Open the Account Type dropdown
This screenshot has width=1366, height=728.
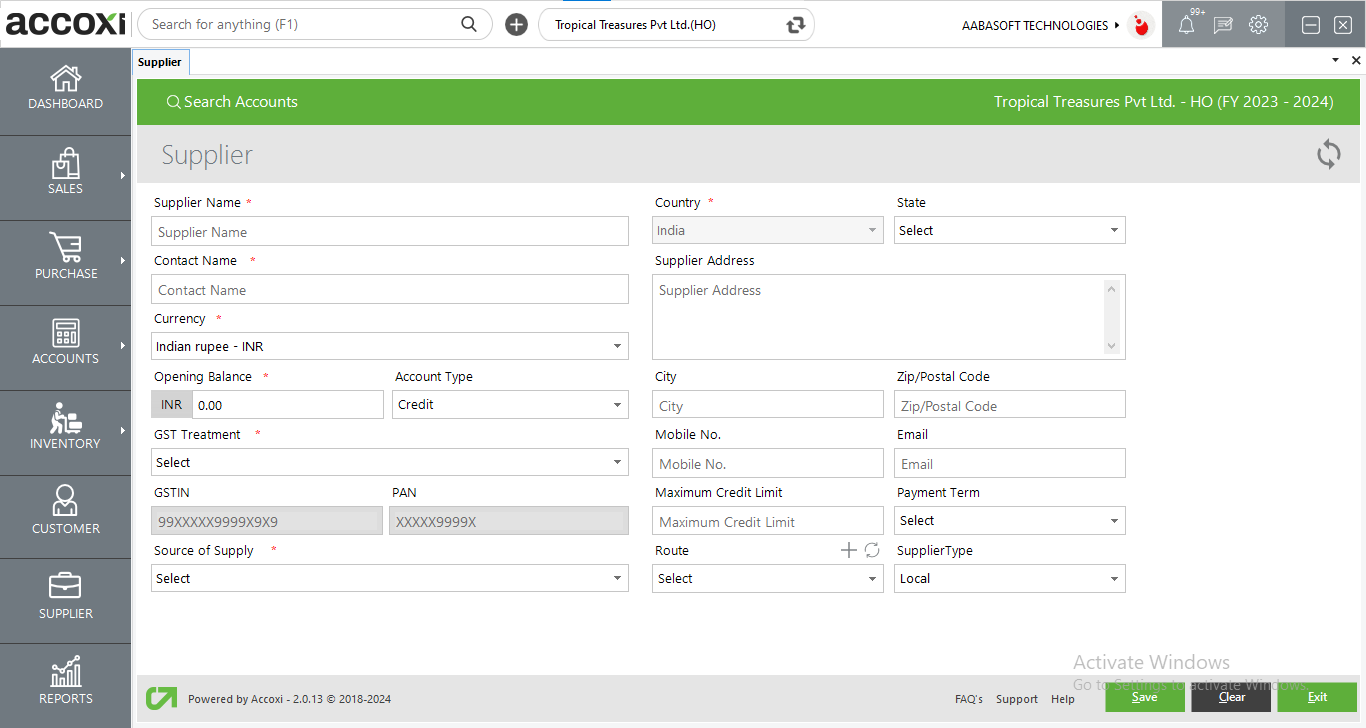510,404
